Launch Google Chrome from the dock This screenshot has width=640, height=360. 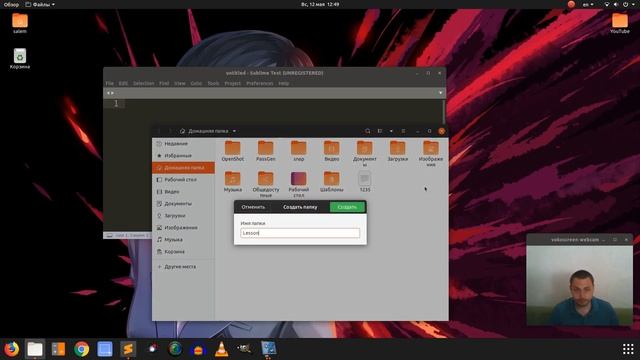(82, 349)
